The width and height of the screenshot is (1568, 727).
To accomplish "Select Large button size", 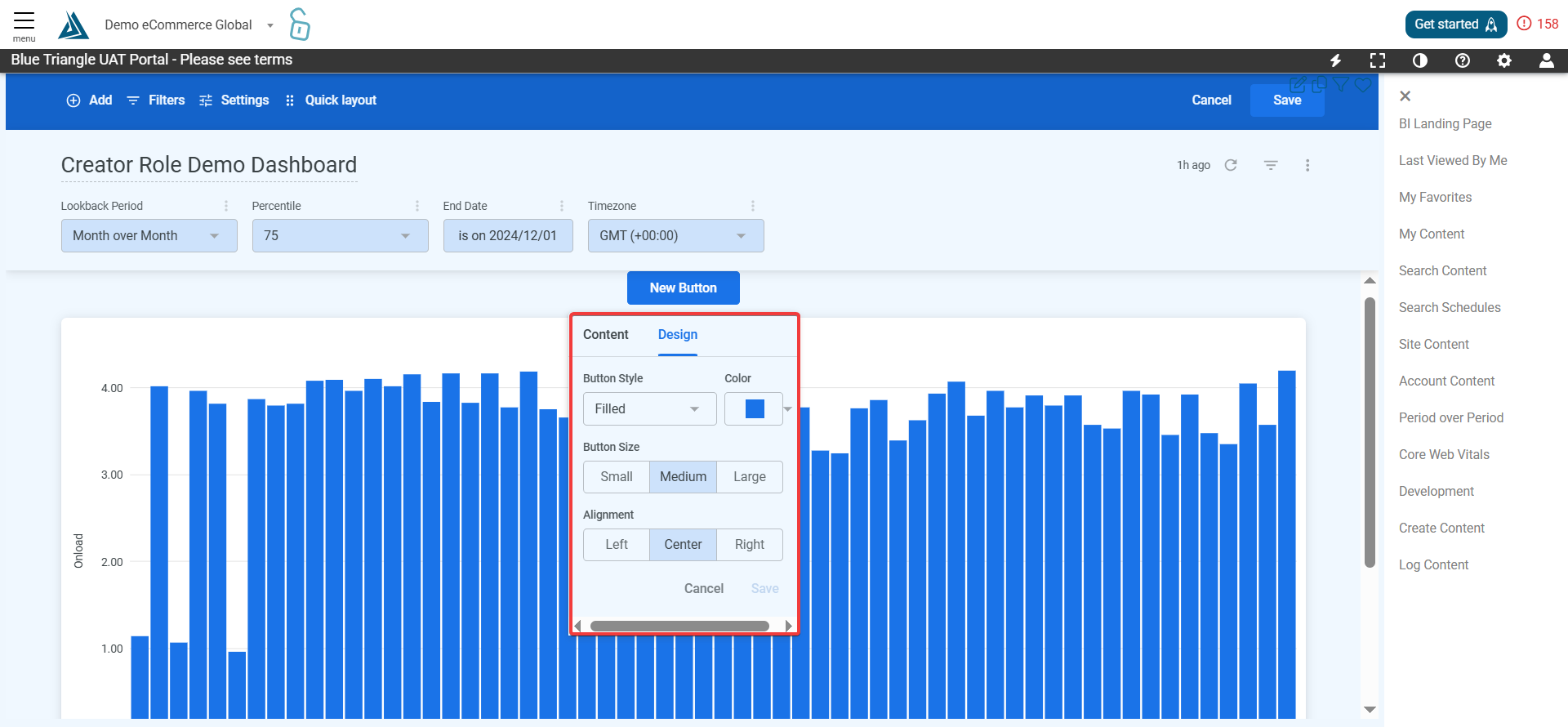I will 750,477.
